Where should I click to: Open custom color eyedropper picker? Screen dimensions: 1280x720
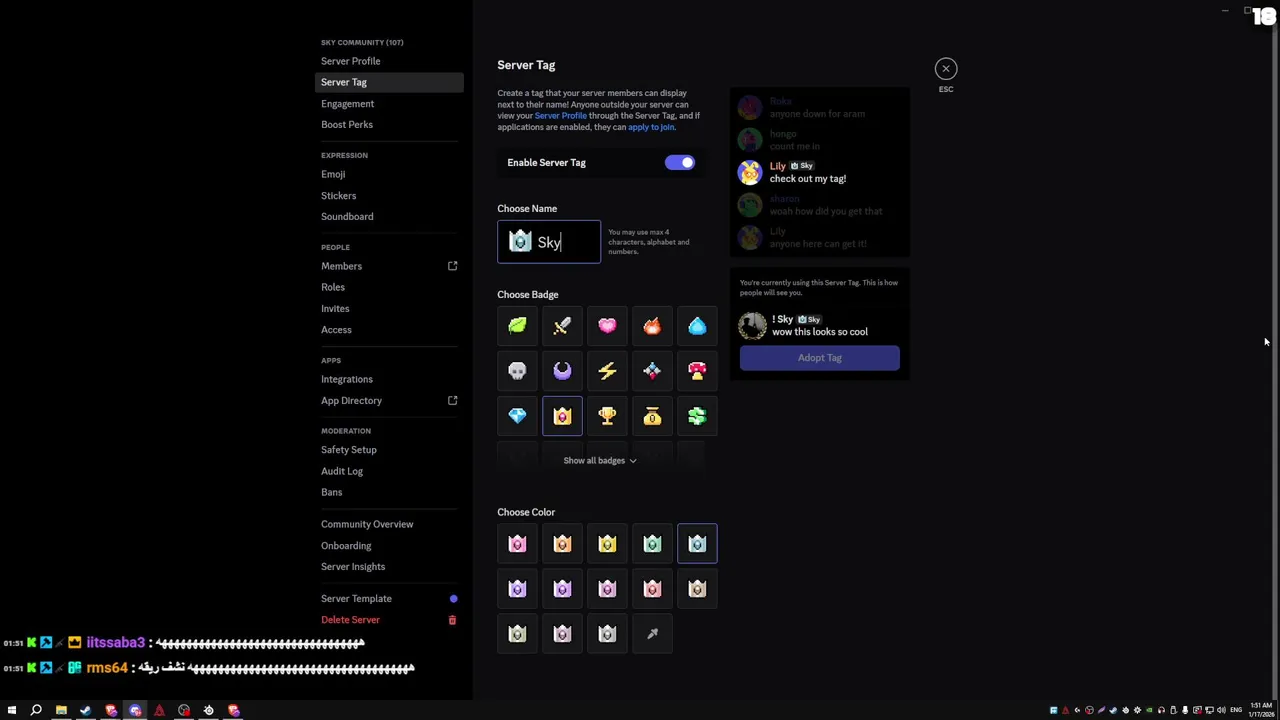652,634
